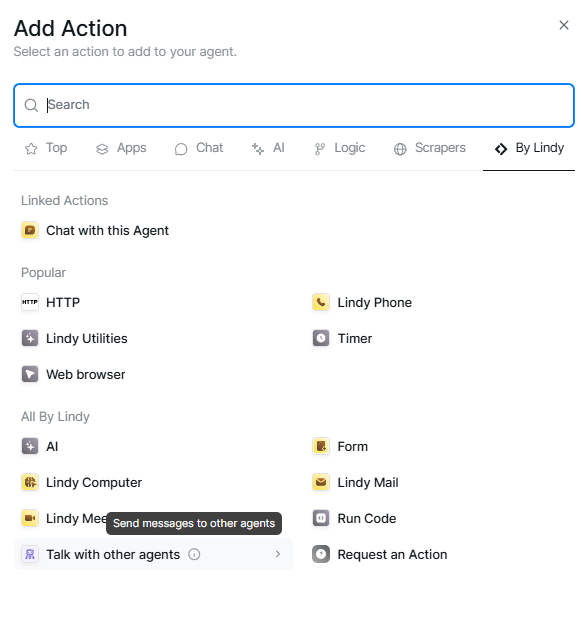Click the Lindy Meeting camera icon
The width and height of the screenshot is (581, 625).
click(x=30, y=518)
